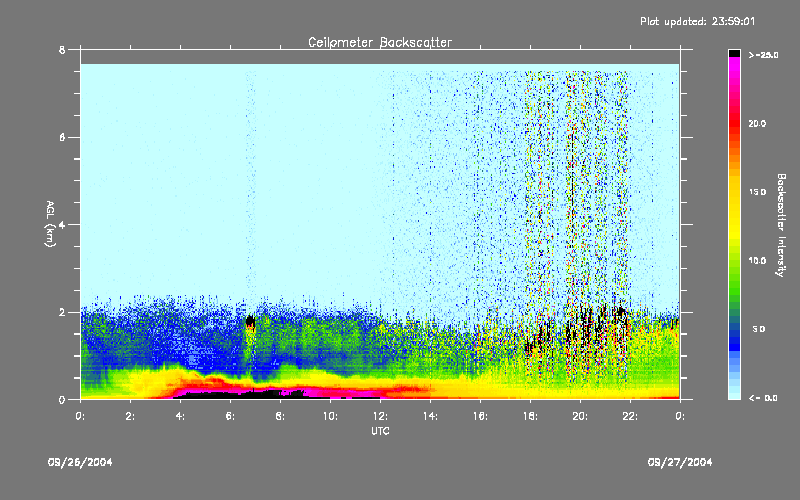Click the "5.0" colorbar value label
Viewport: 800px width, 500px height.
click(x=759, y=330)
